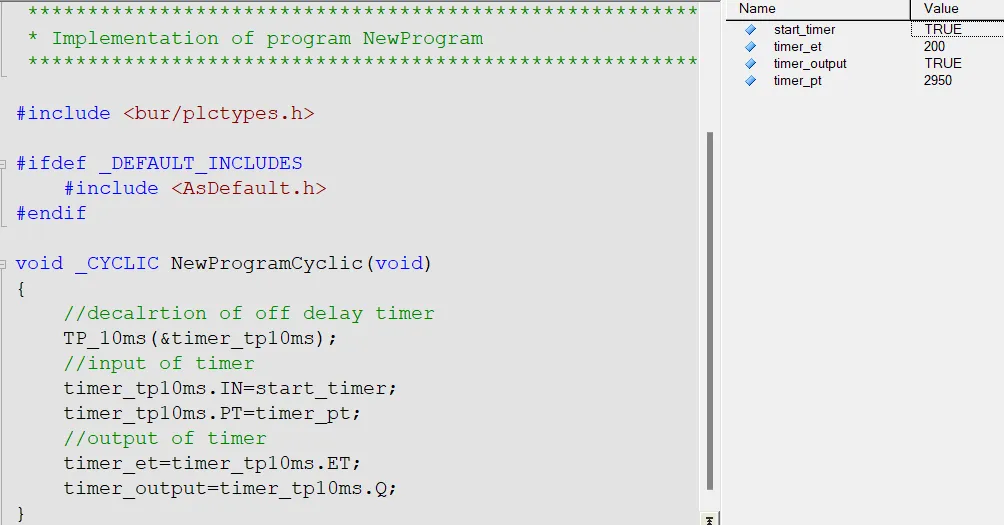
Task: Click the '#endif' line
Action: tap(51, 213)
